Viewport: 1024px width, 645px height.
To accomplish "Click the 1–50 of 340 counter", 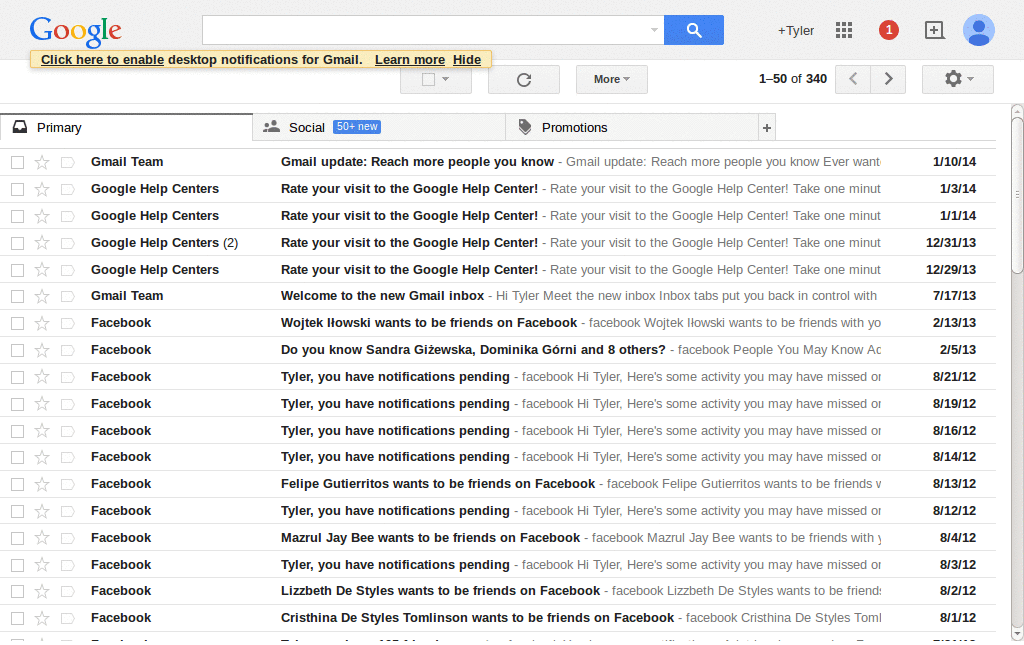I will (x=792, y=79).
